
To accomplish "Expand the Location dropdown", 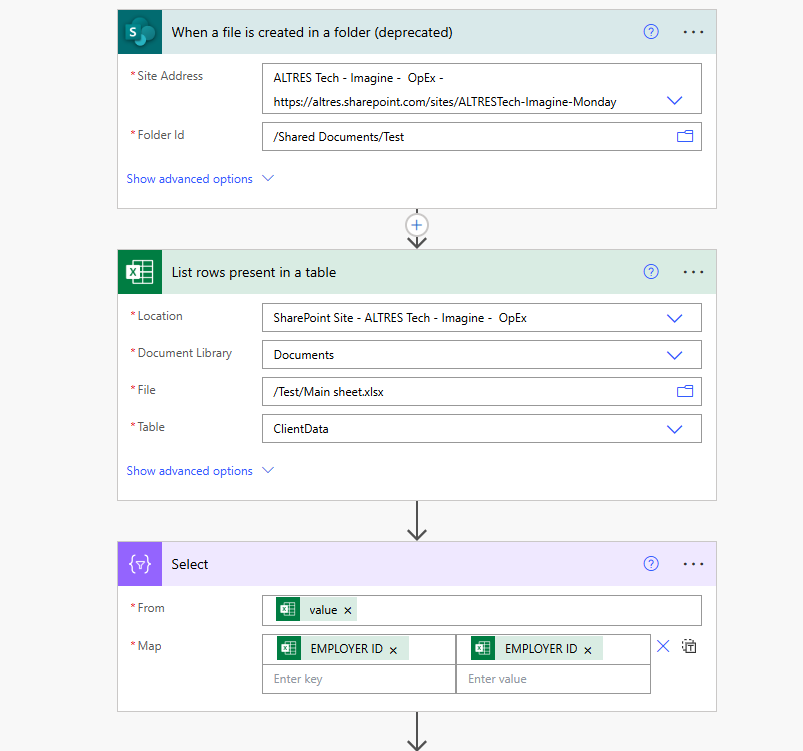I will [674, 318].
